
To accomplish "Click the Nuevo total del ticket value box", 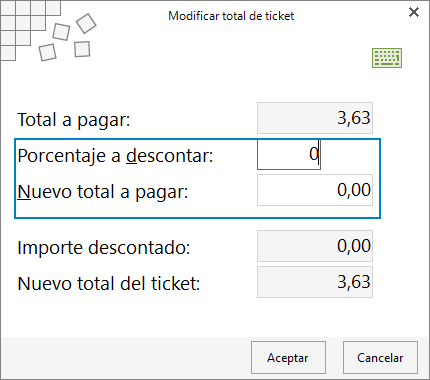I will (x=315, y=282).
